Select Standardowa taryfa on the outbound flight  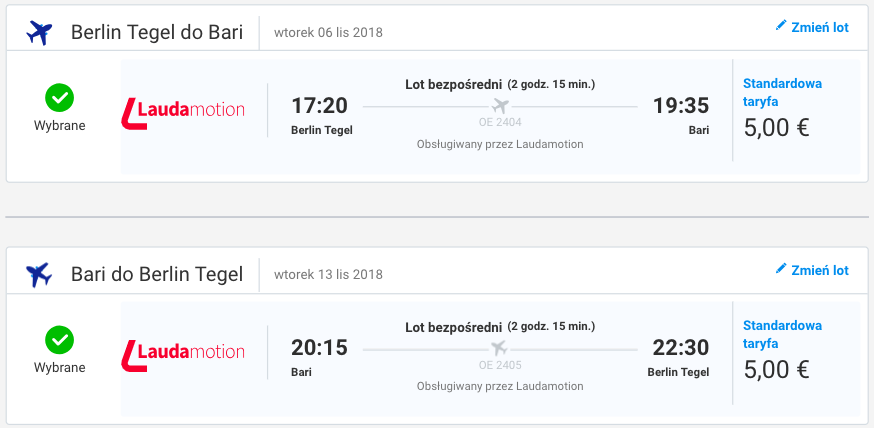782,92
